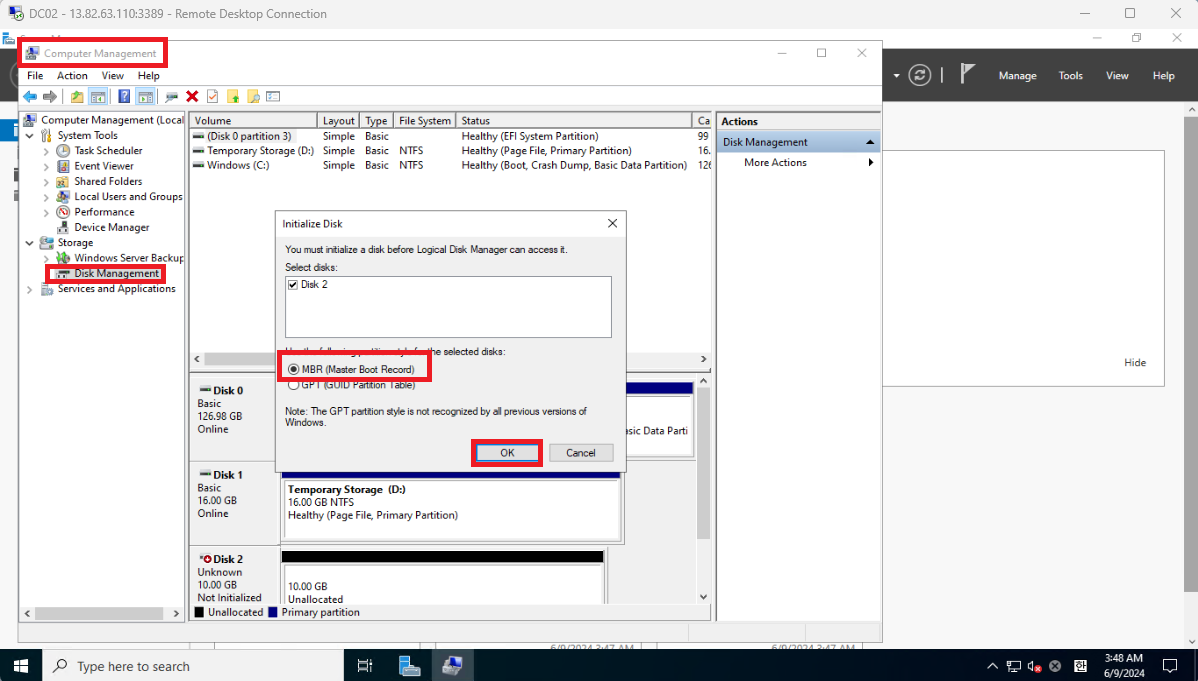This screenshot has height=681, width=1198.
Task: Select Local Users and Groups node
Action: point(128,196)
